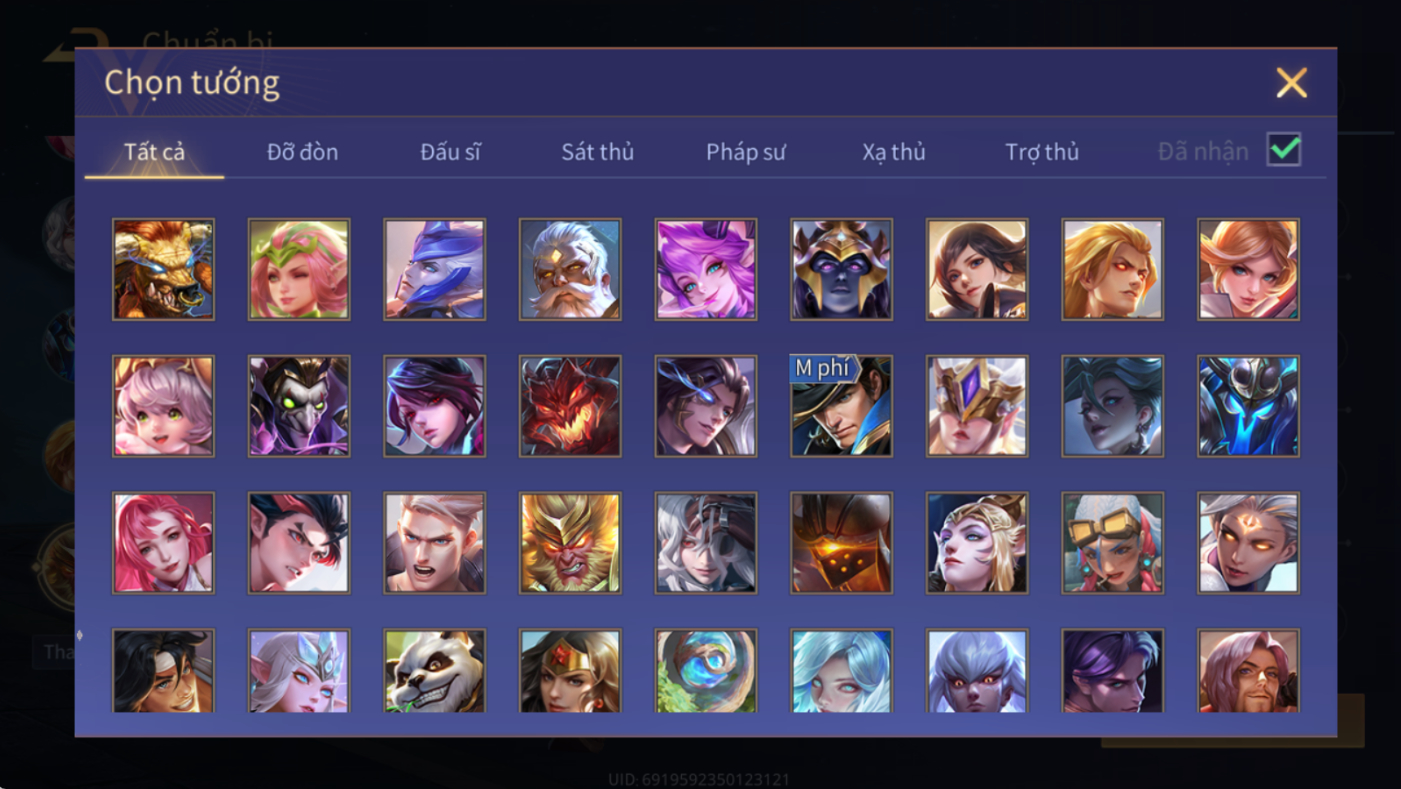Select the hero with goggles and pink hair
The width and height of the screenshot is (1401, 789).
[x=1112, y=543]
